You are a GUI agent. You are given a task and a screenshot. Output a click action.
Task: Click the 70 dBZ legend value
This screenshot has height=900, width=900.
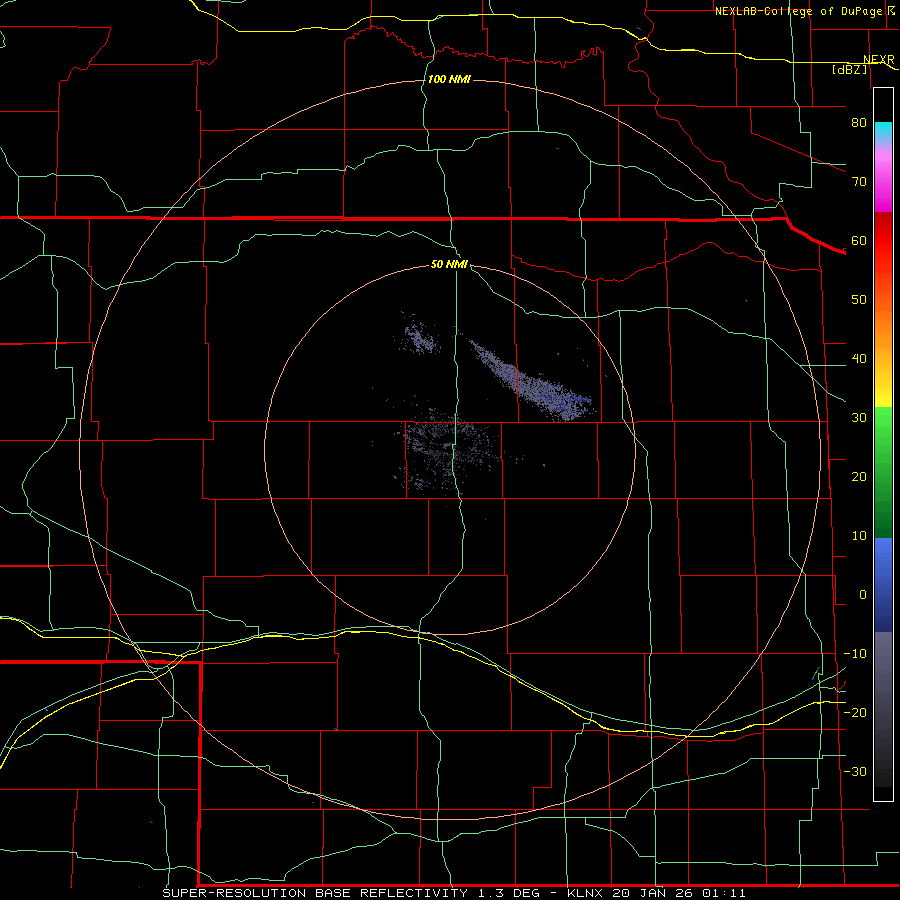pos(859,181)
